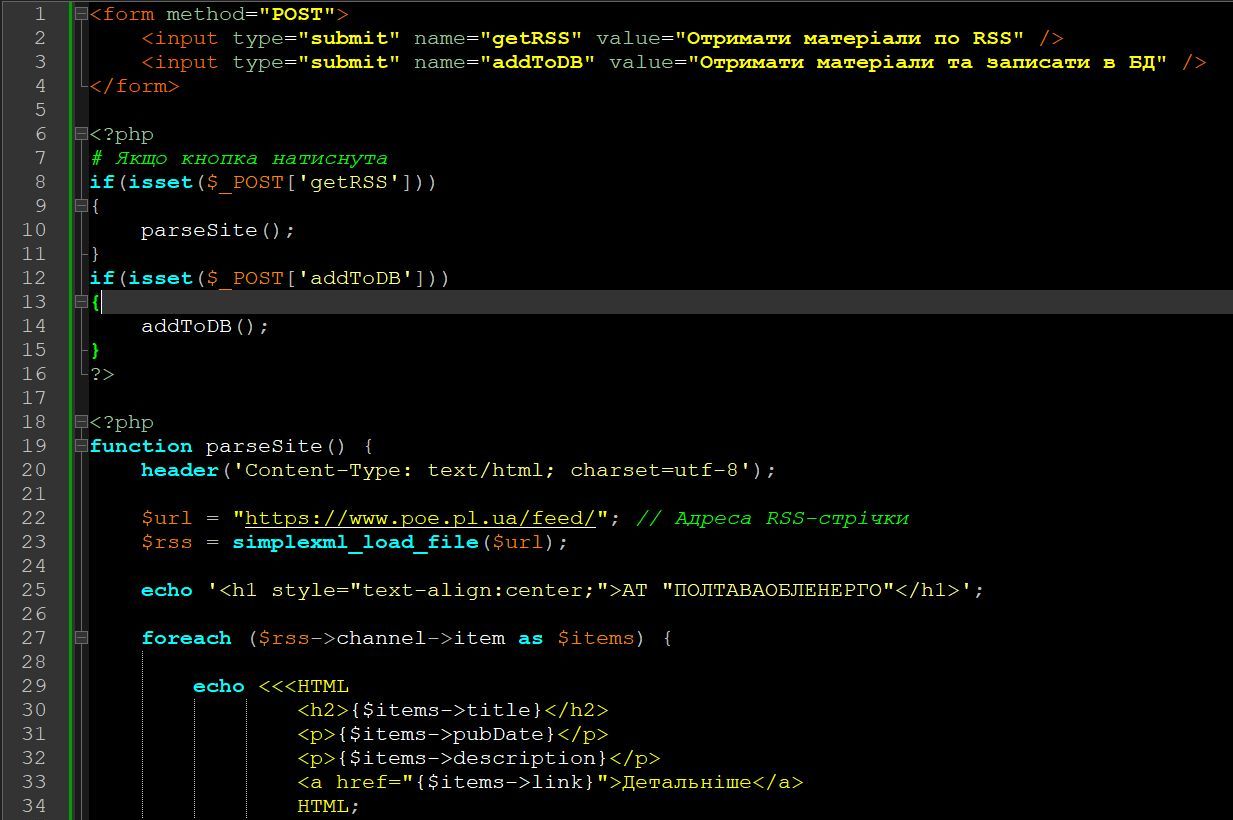Collapse the foreach loop fold on line 27
This screenshot has height=820, width=1233.
(81, 638)
